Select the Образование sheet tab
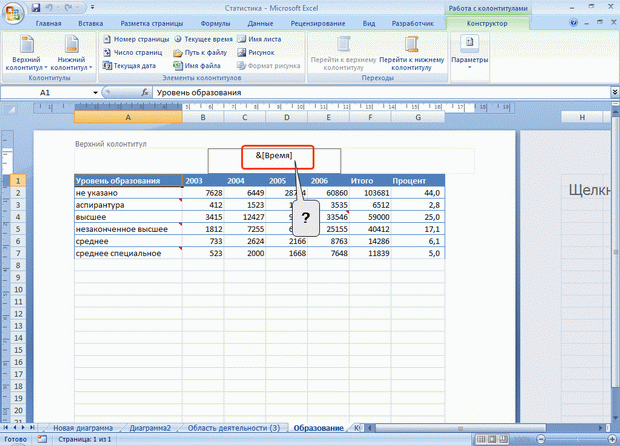This screenshot has height=446, width=620. 318,428
